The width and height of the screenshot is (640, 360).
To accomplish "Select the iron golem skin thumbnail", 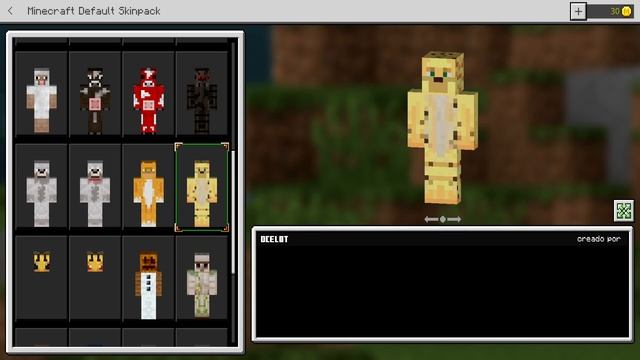I will pyautogui.click(x=202, y=278).
